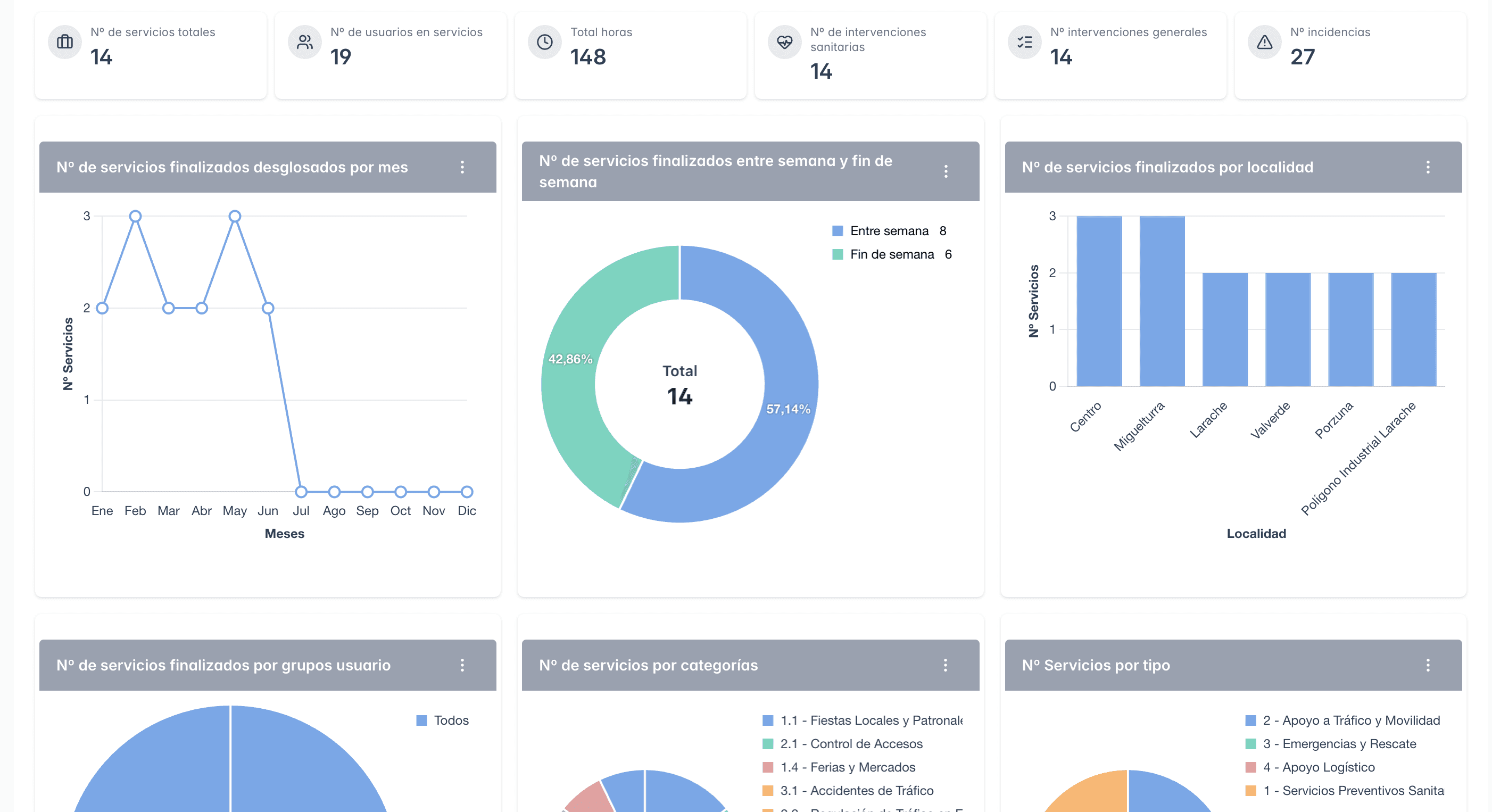Select 1.4 - Ferias y Mercados legend entry
Screen dimensions: 1492x812
(x=839, y=767)
